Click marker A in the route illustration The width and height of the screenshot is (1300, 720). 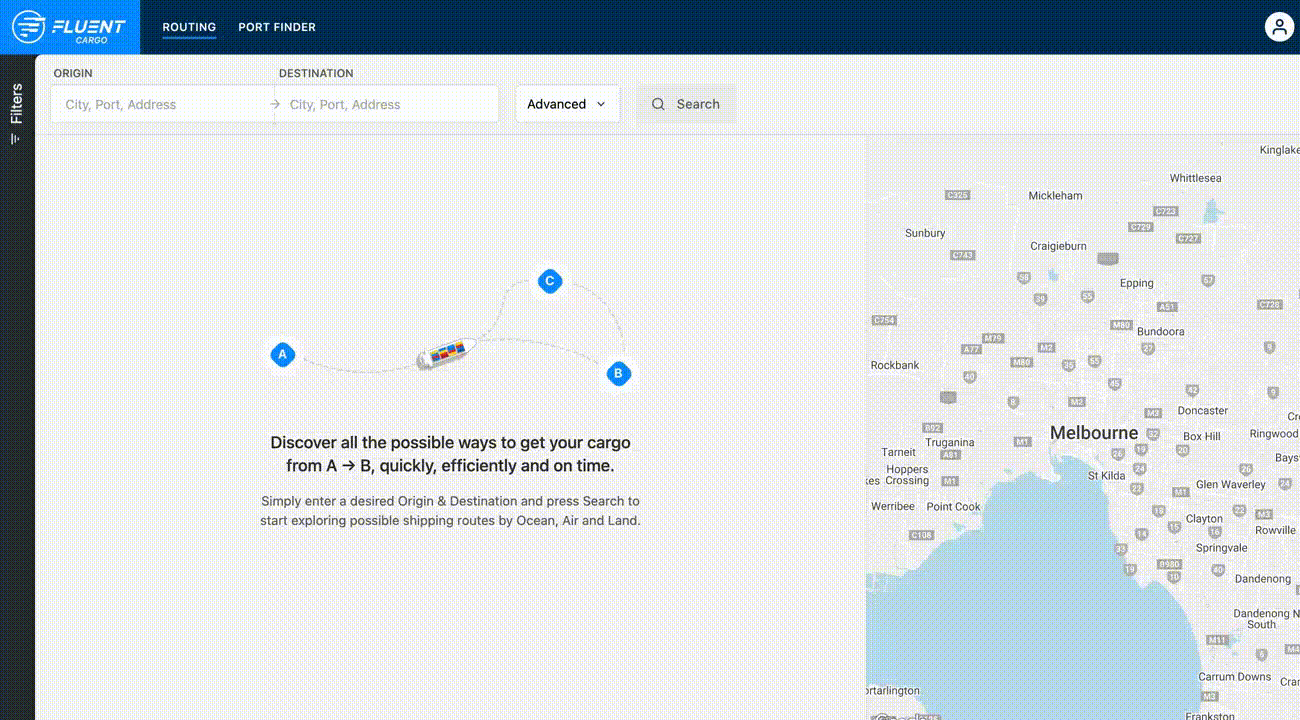[x=283, y=354]
